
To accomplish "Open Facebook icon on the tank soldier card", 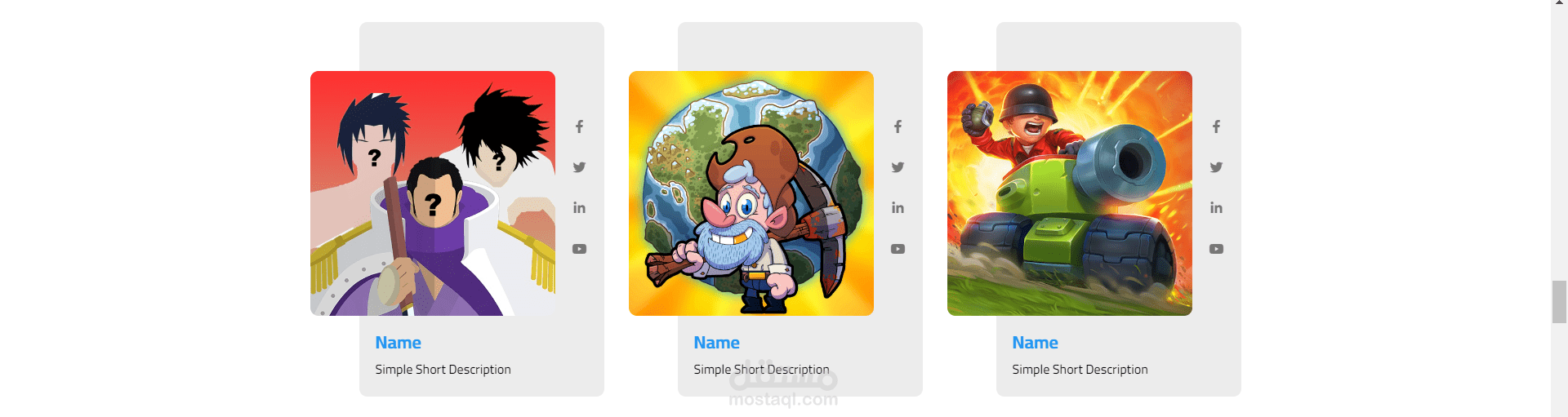I will 1216,126.
